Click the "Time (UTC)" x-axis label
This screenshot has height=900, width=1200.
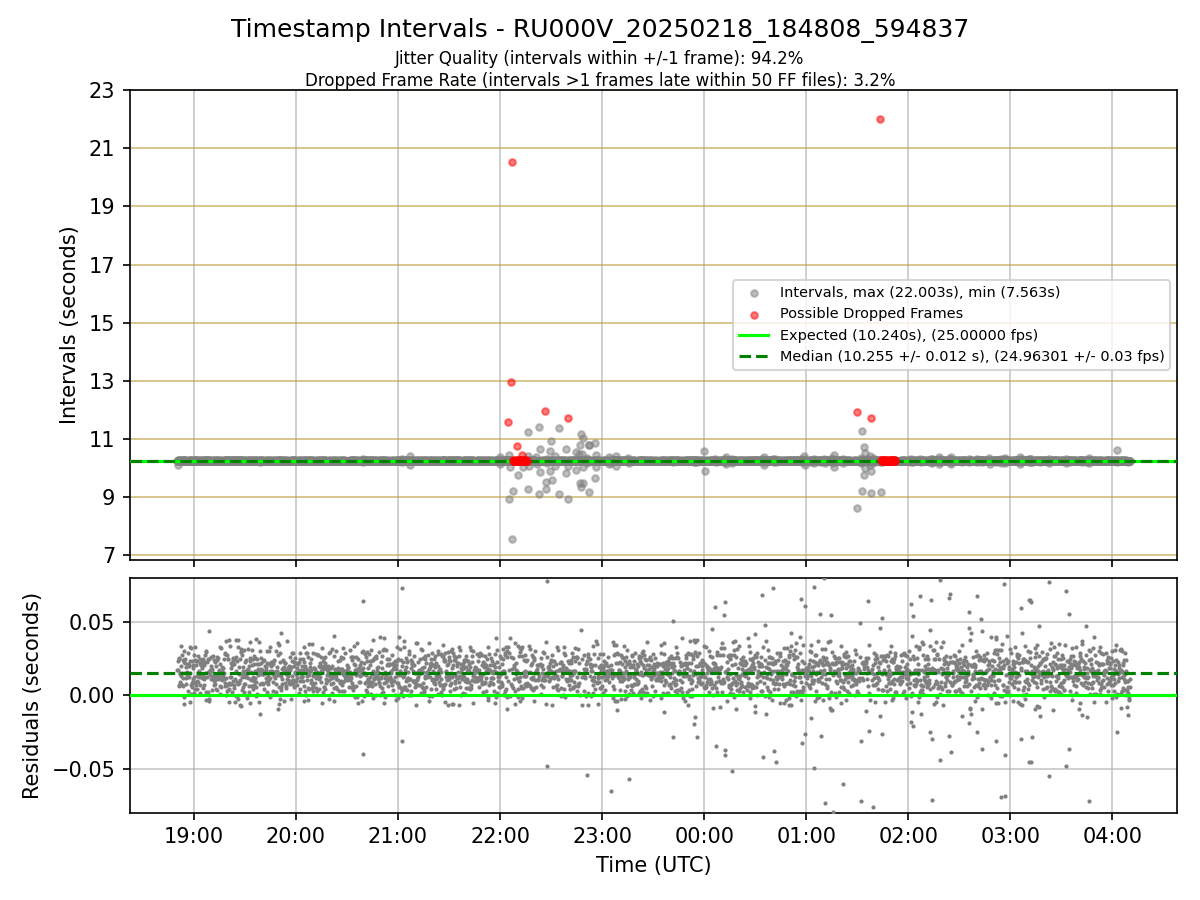[653, 865]
